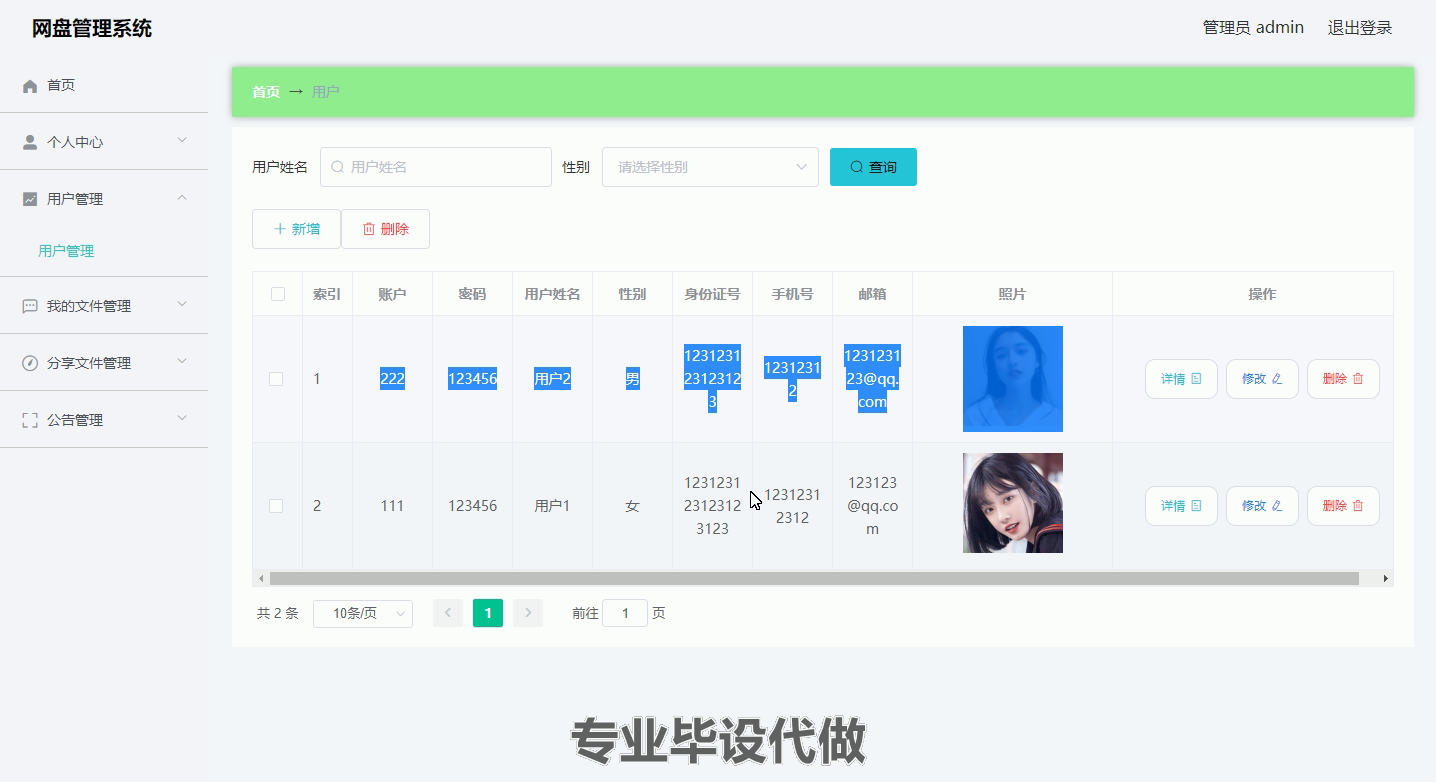Image resolution: width=1436 pixels, height=782 pixels.
Task: Collapse 用户管理 menu chevron
Action: click(x=182, y=198)
